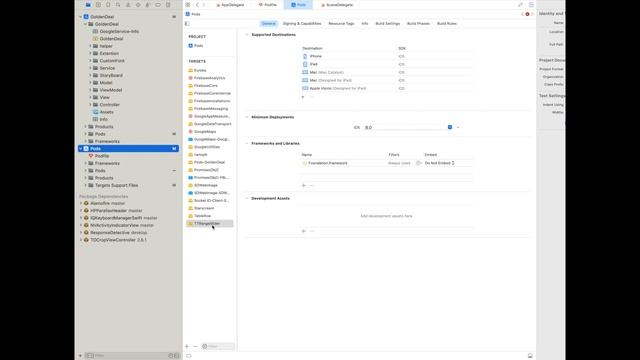Expand the Alamofire package dependency
This screenshot has height=360, width=640.
[x=81, y=203]
